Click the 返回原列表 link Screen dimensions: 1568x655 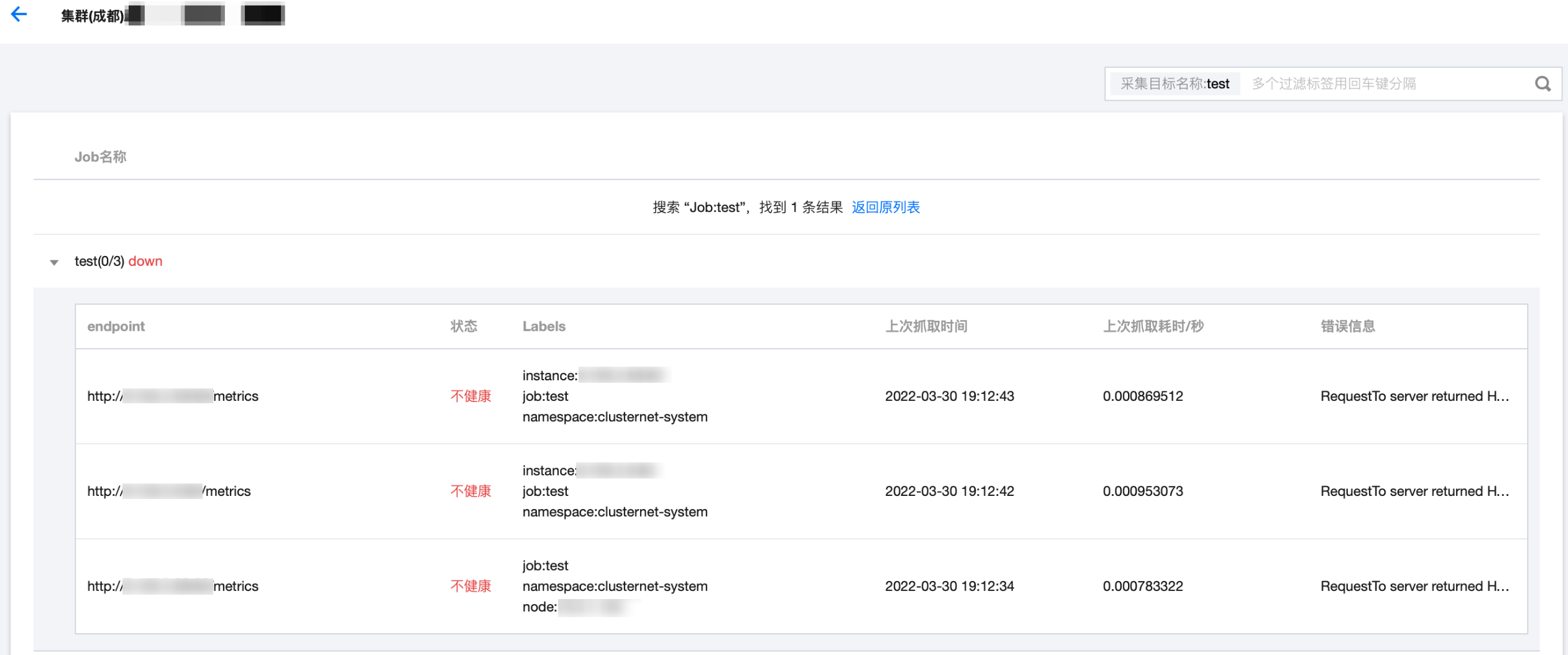click(x=885, y=207)
